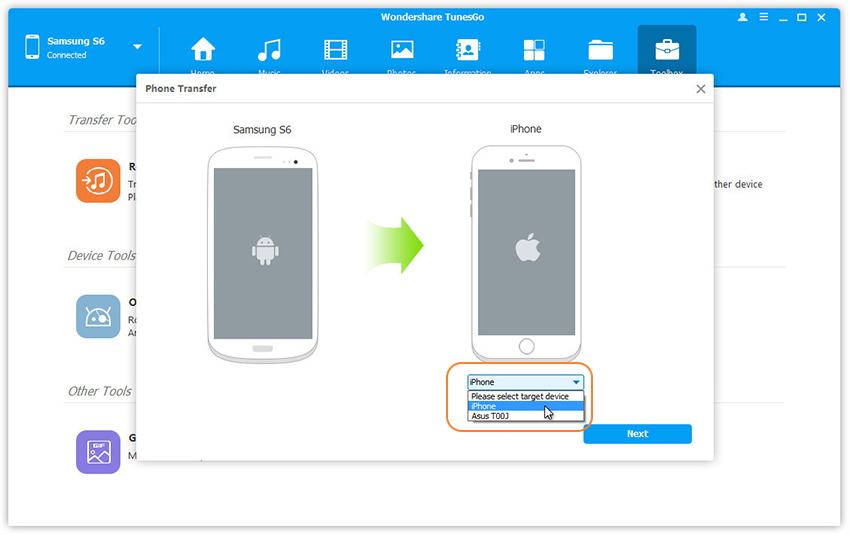Choose 'Please select target device' option
This screenshot has height=535, width=850.
tap(525, 396)
